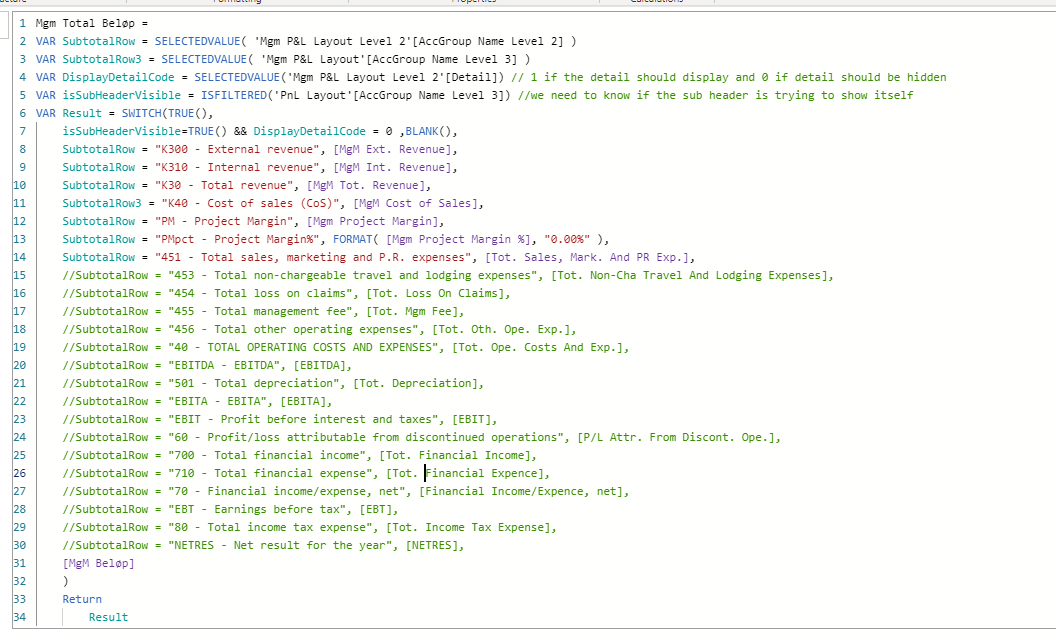Click SELECTEDVALUE on line 2
1056x631 pixels.
pos(197,41)
